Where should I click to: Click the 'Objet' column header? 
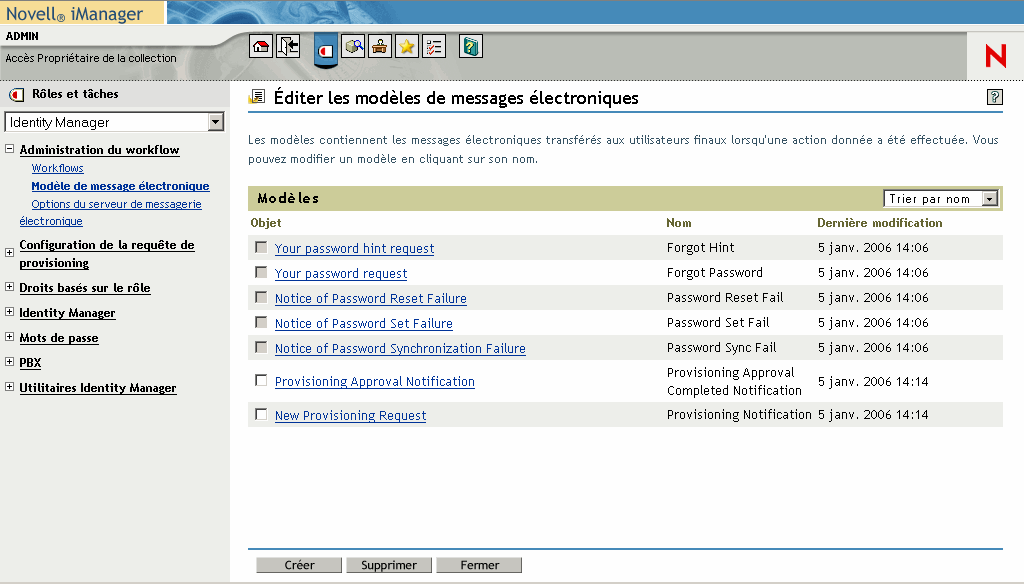[266, 223]
